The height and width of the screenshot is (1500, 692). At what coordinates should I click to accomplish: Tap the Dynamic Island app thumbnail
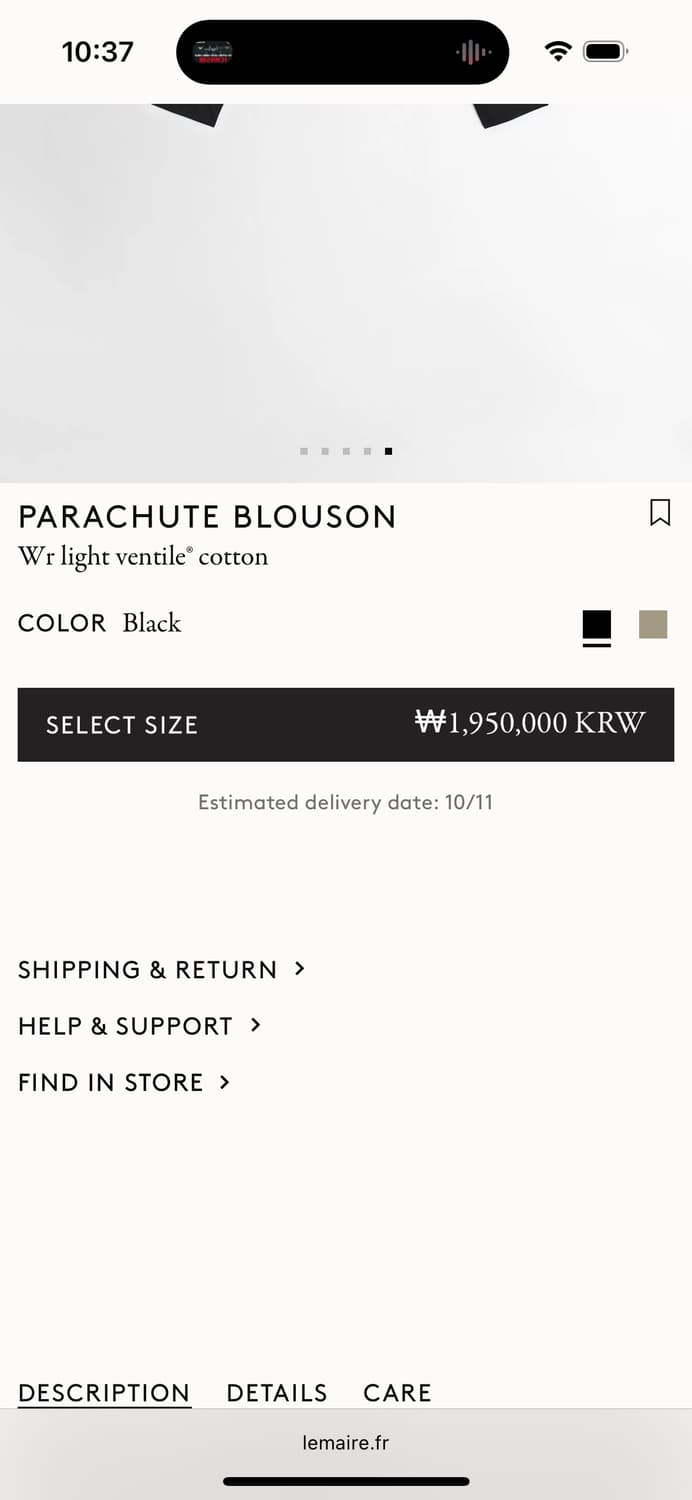click(x=213, y=52)
